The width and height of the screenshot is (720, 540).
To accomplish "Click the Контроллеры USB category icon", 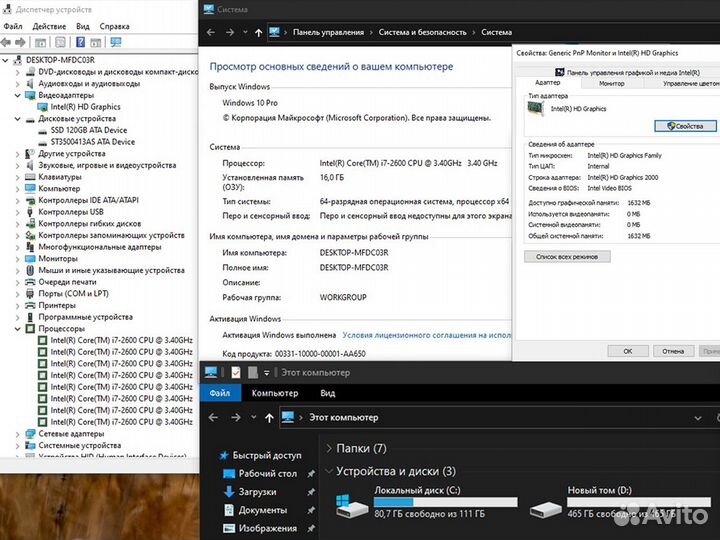I will click(30, 212).
